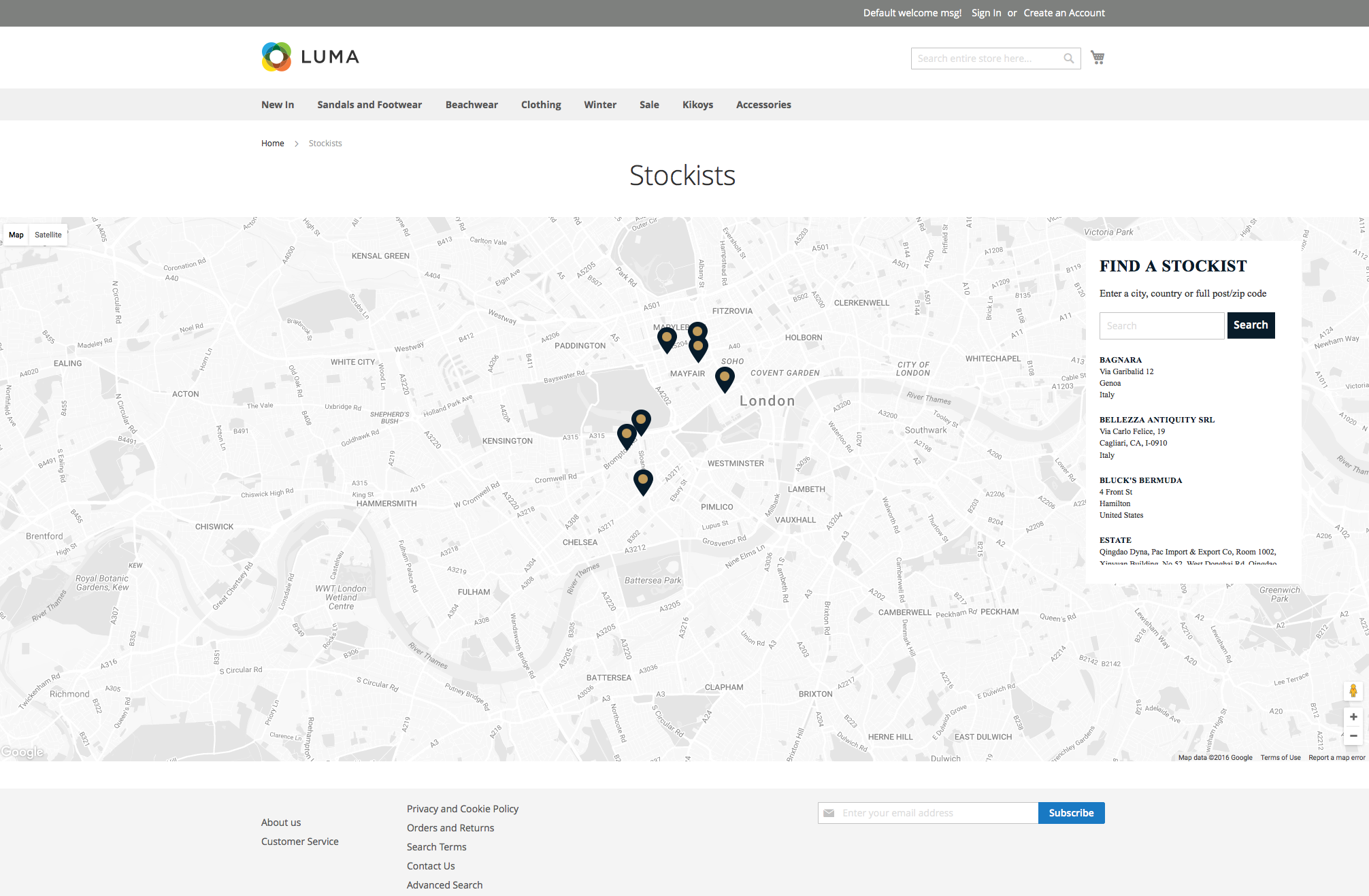Select the Bluck's Bermuda stockist entry
The width and height of the screenshot is (1369, 896).
tap(1140, 480)
